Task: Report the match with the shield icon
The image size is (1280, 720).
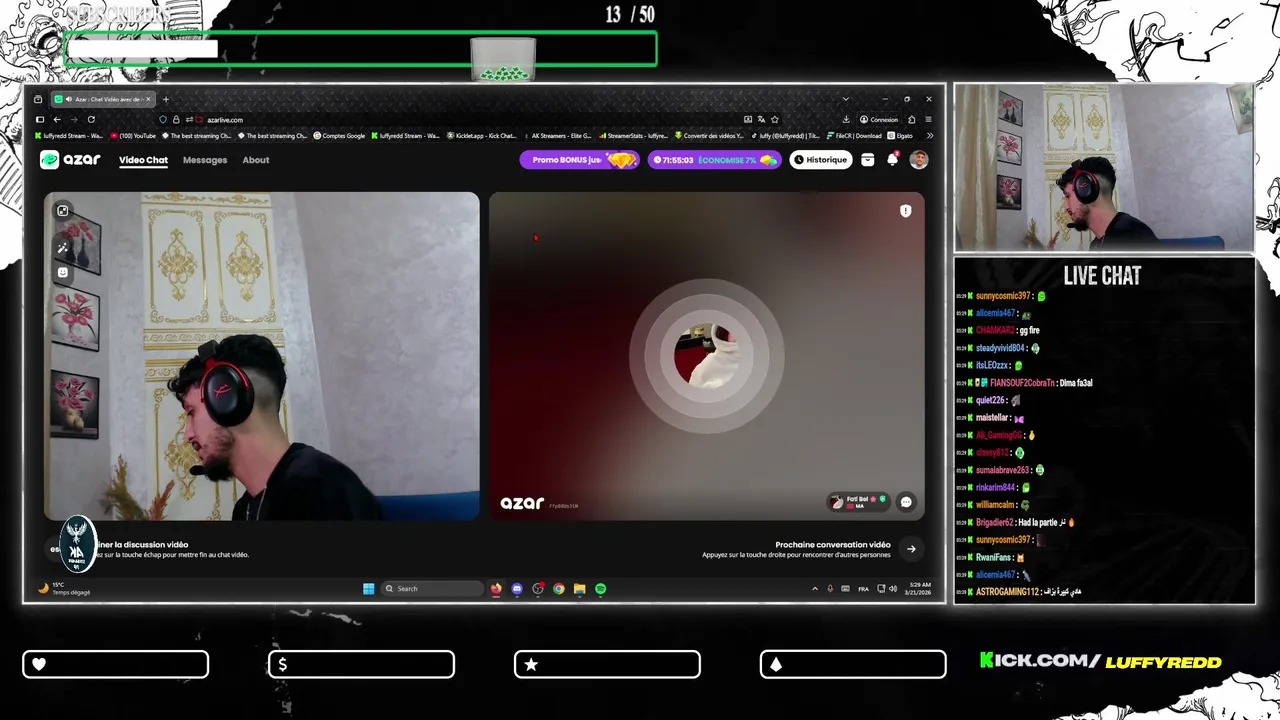Action: [x=905, y=211]
